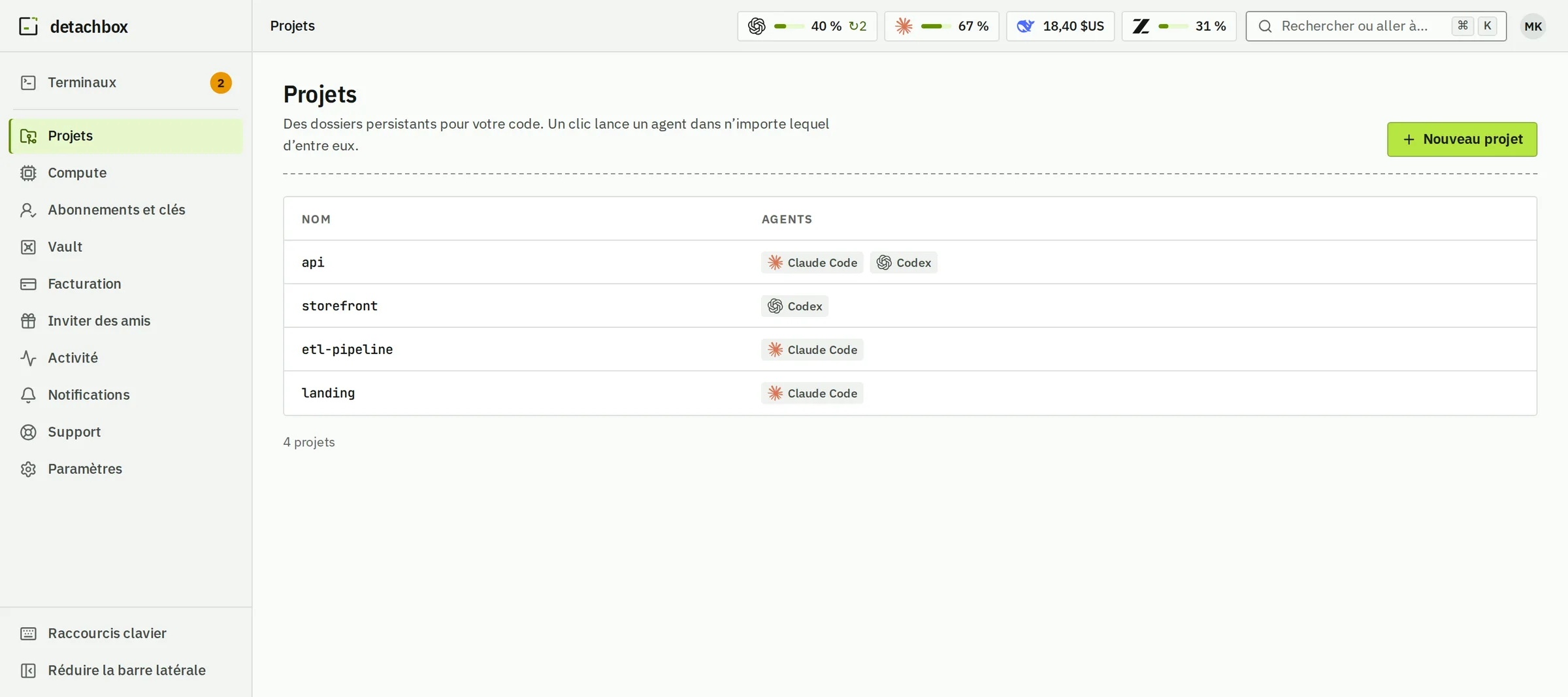Screen dimensions: 1568x697
Task: Click the Projets breadcrumb in top bar
Action: pyautogui.click(x=293, y=26)
